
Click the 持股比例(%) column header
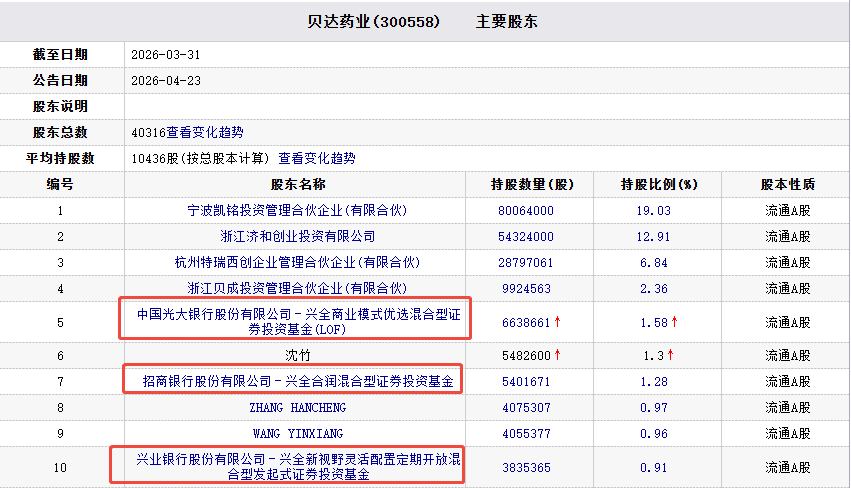[659, 184]
